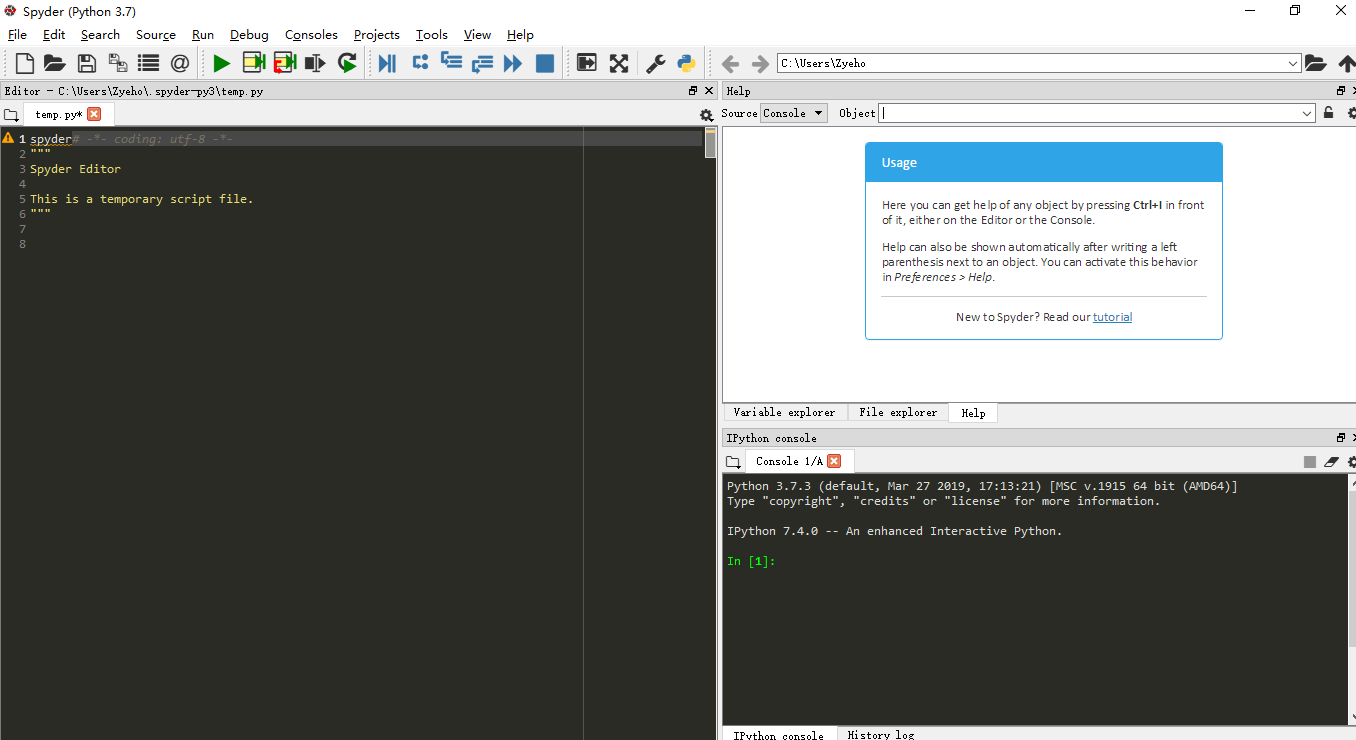Open the View menu

click(477, 34)
